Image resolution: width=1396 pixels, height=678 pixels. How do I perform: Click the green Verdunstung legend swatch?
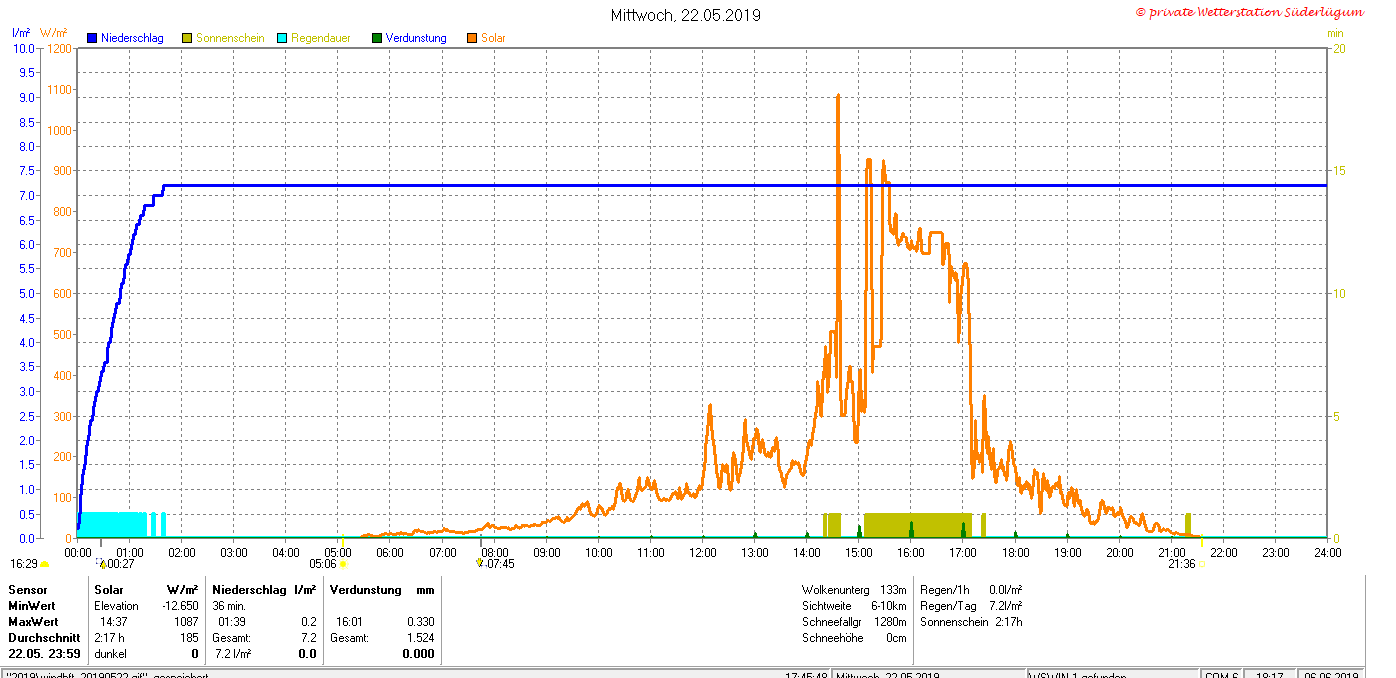pos(377,38)
